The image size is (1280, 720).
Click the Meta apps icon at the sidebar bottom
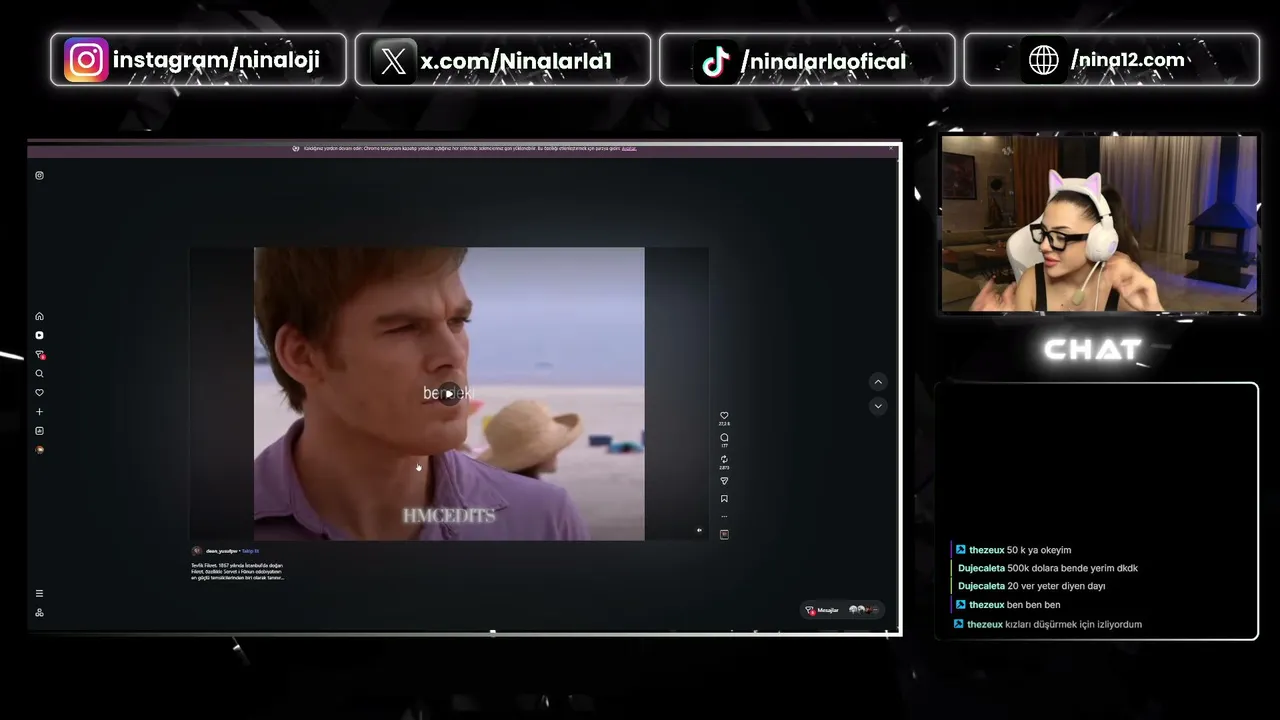pyautogui.click(x=40, y=612)
